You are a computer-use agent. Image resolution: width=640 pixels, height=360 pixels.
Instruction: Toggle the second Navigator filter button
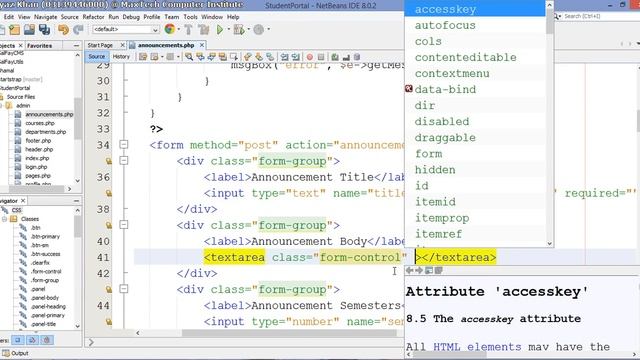32,340
